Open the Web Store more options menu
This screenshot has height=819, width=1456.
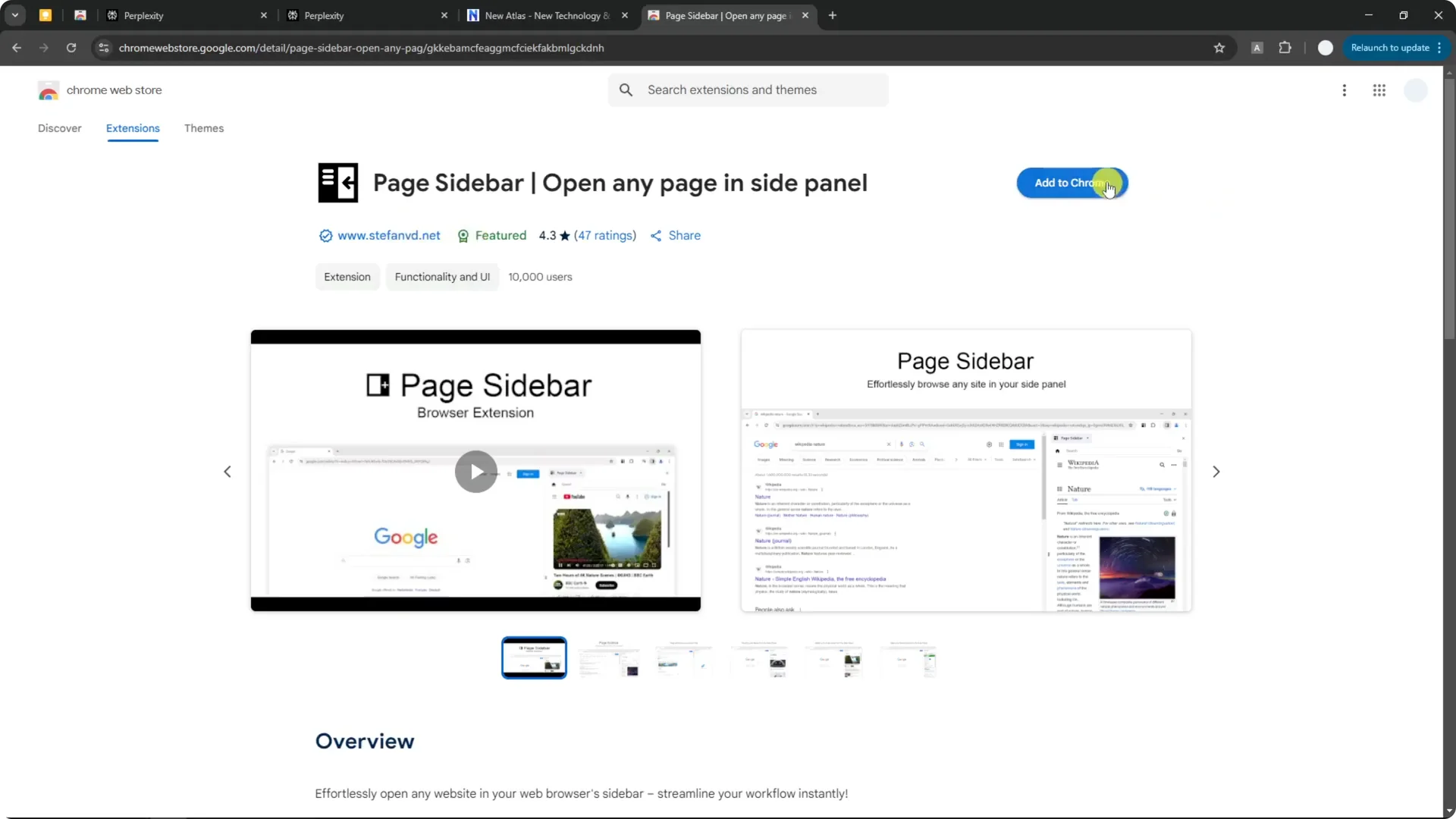[x=1344, y=89]
